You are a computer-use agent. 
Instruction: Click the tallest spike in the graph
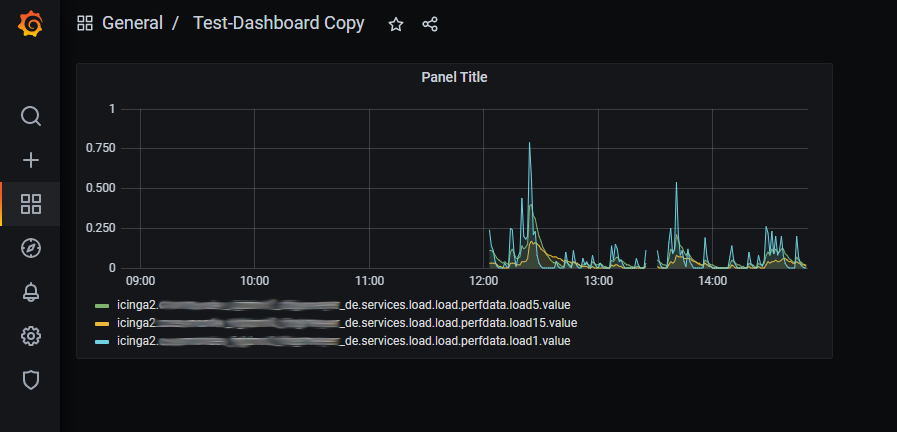tap(529, 146)
